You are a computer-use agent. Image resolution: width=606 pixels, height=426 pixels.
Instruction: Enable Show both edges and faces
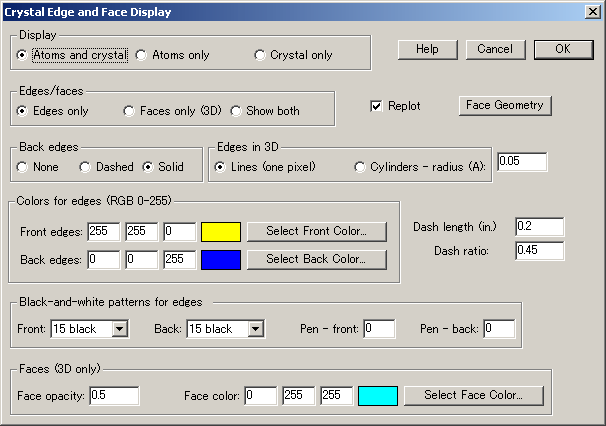237,110
